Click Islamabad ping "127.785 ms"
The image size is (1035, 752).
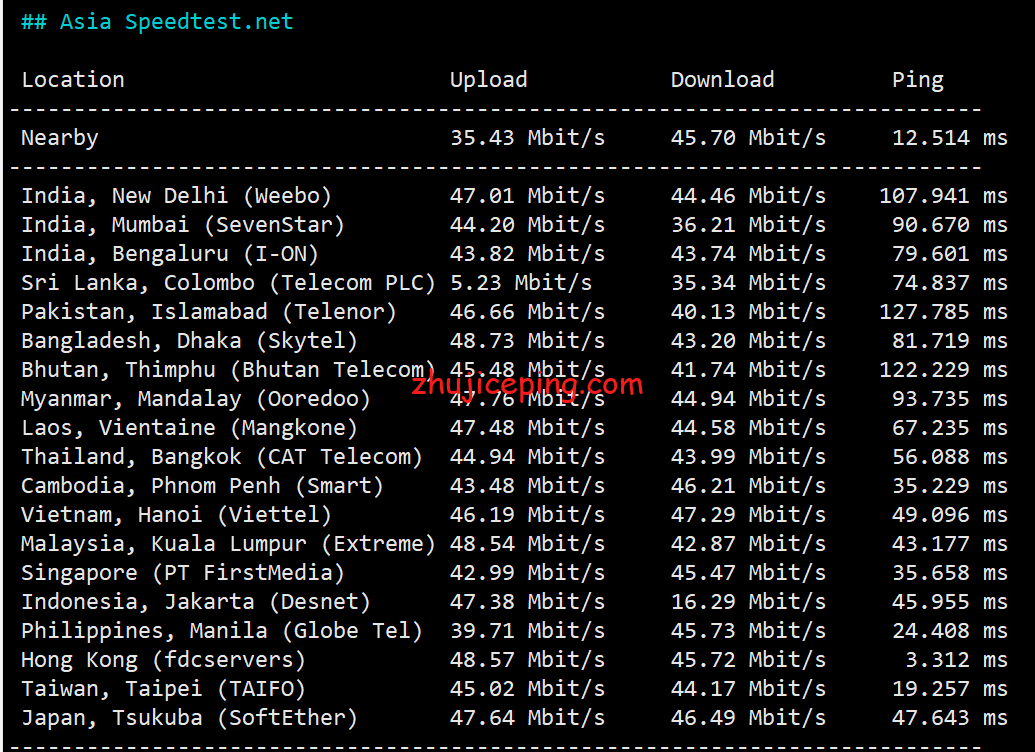[x=943, y=312]
